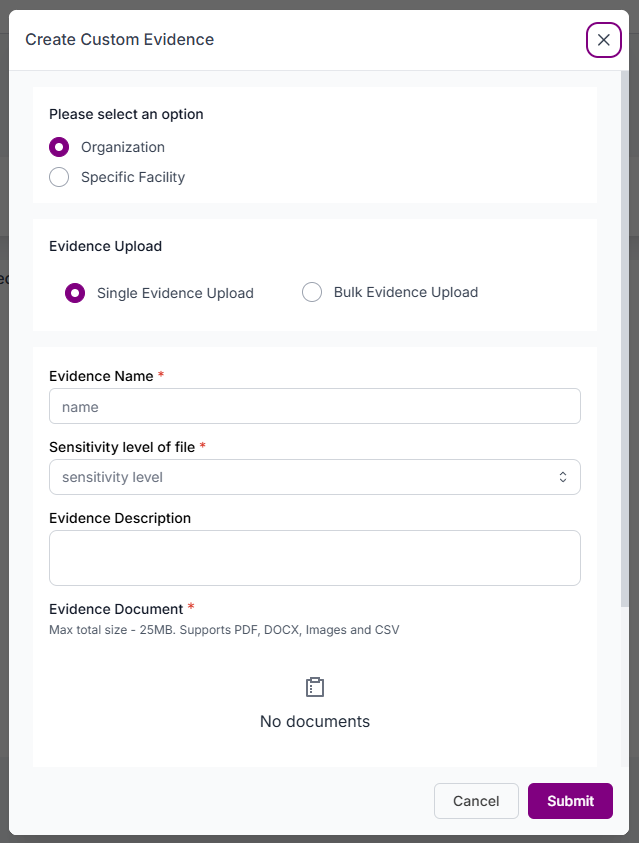
Task: Click the 'No documents' placeholder text
Action: (x=315, y=721)
